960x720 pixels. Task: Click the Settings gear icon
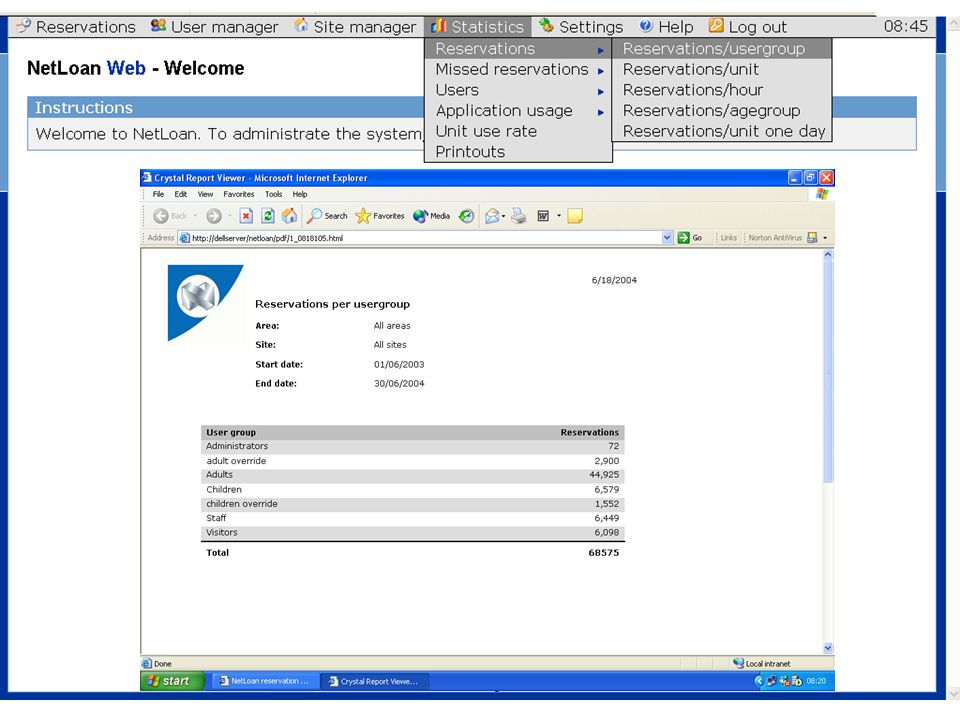click(546, 26)
